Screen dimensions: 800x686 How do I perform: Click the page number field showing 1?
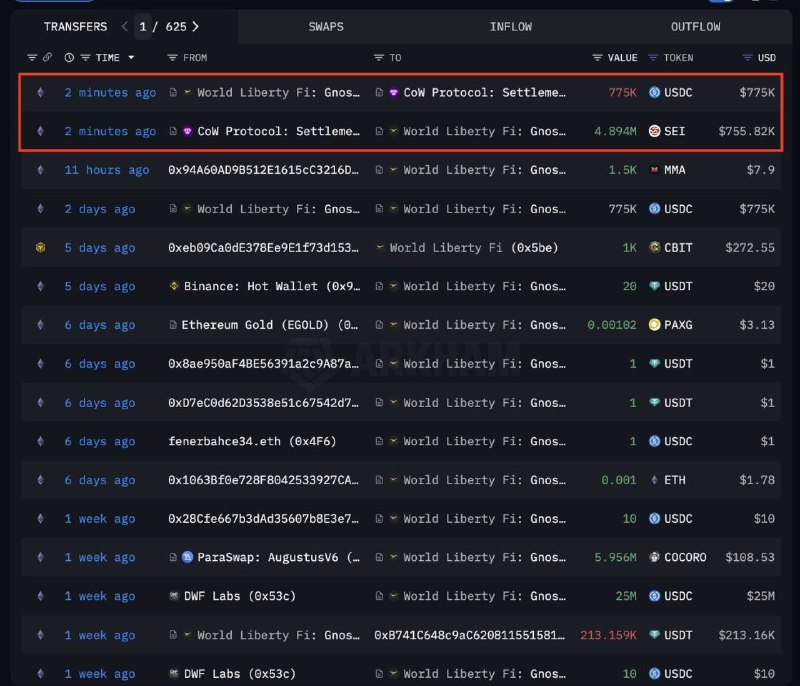click(143, 27)
